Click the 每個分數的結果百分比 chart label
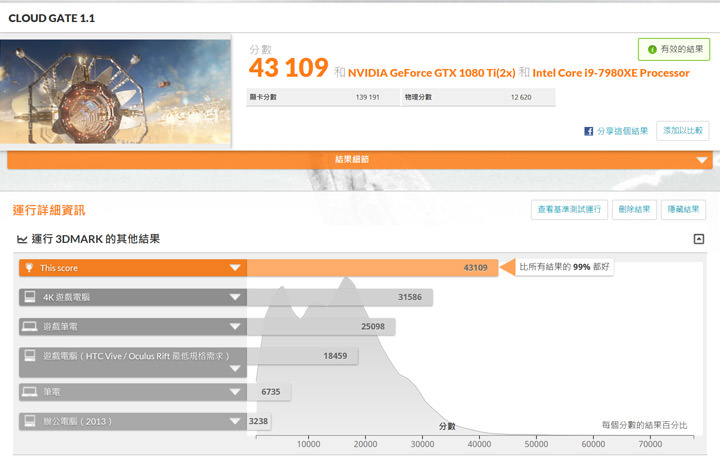Screen dimensions: 720x463 pyautogui.click(x=644, y=425)
